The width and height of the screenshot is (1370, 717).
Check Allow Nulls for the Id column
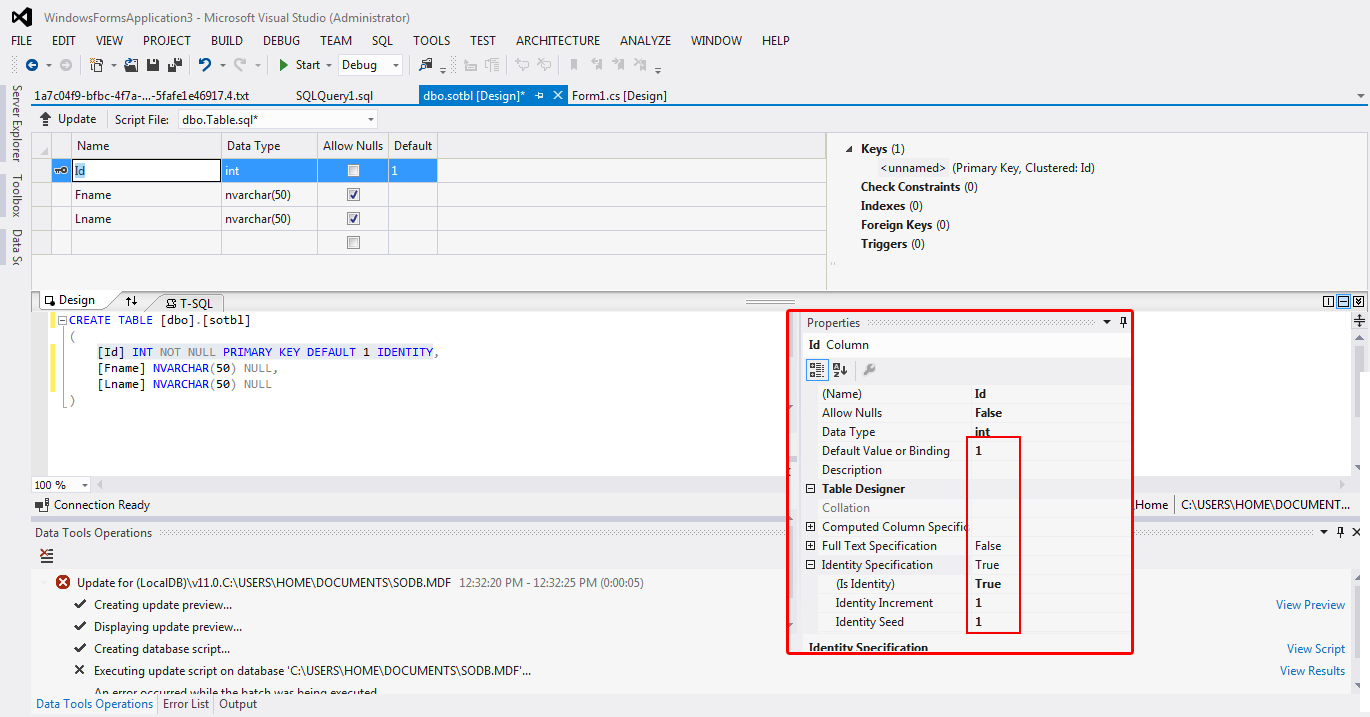coord(352,170)
